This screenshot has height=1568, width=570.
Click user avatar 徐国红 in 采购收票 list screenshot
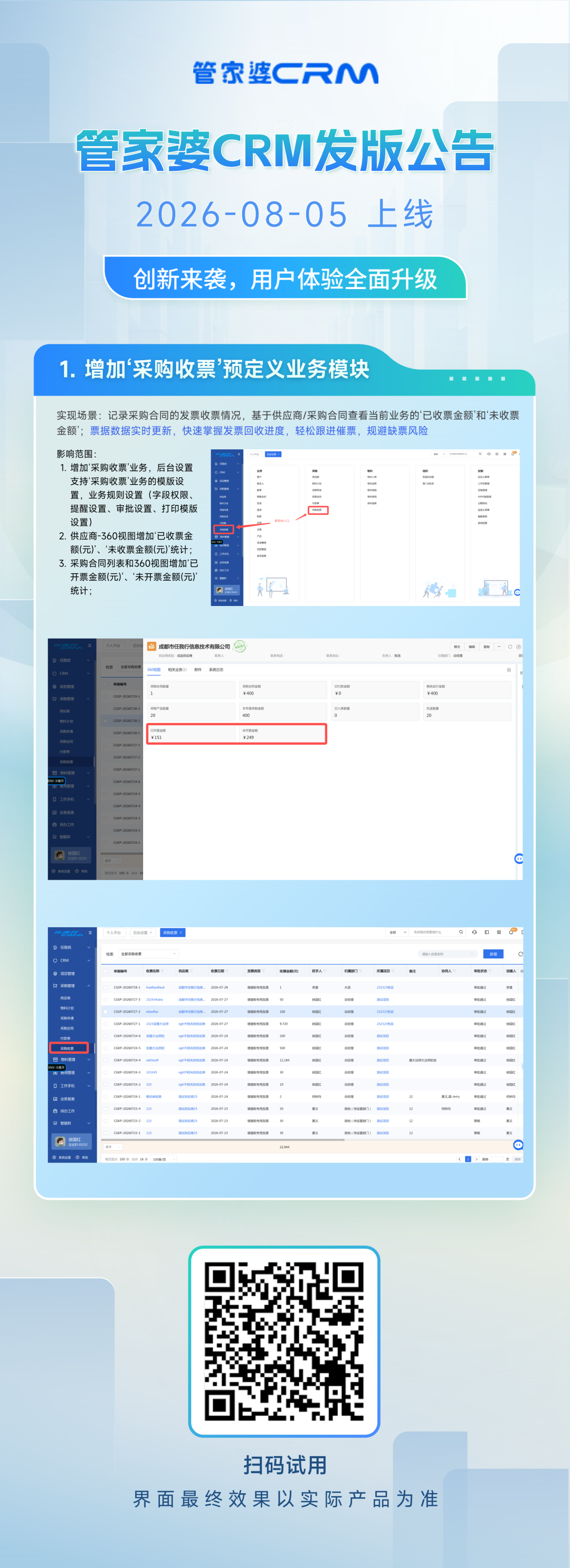(x=60, y=1141)
